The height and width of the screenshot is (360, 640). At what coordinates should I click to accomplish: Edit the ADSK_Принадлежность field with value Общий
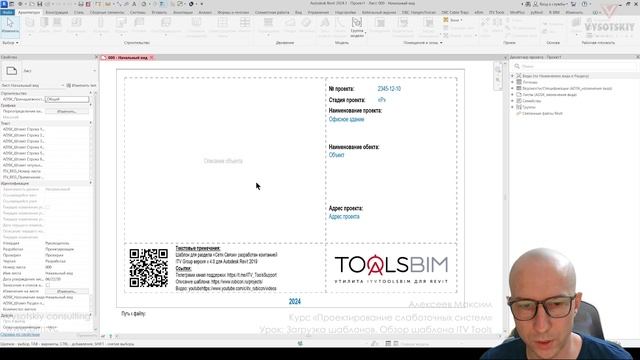click(x=67, y=99)
